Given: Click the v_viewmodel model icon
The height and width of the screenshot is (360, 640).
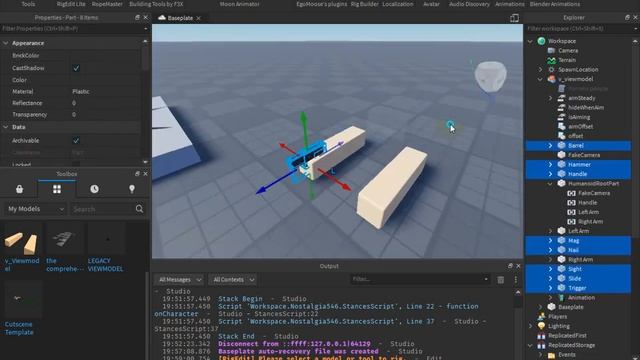Looking at the screenshot, I should 551,79.
